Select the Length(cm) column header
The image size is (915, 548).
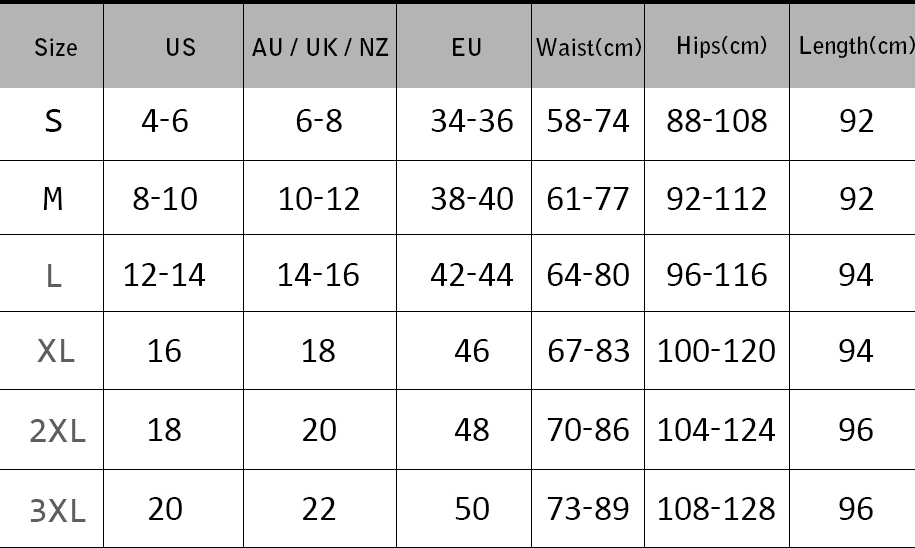(856, 46)
